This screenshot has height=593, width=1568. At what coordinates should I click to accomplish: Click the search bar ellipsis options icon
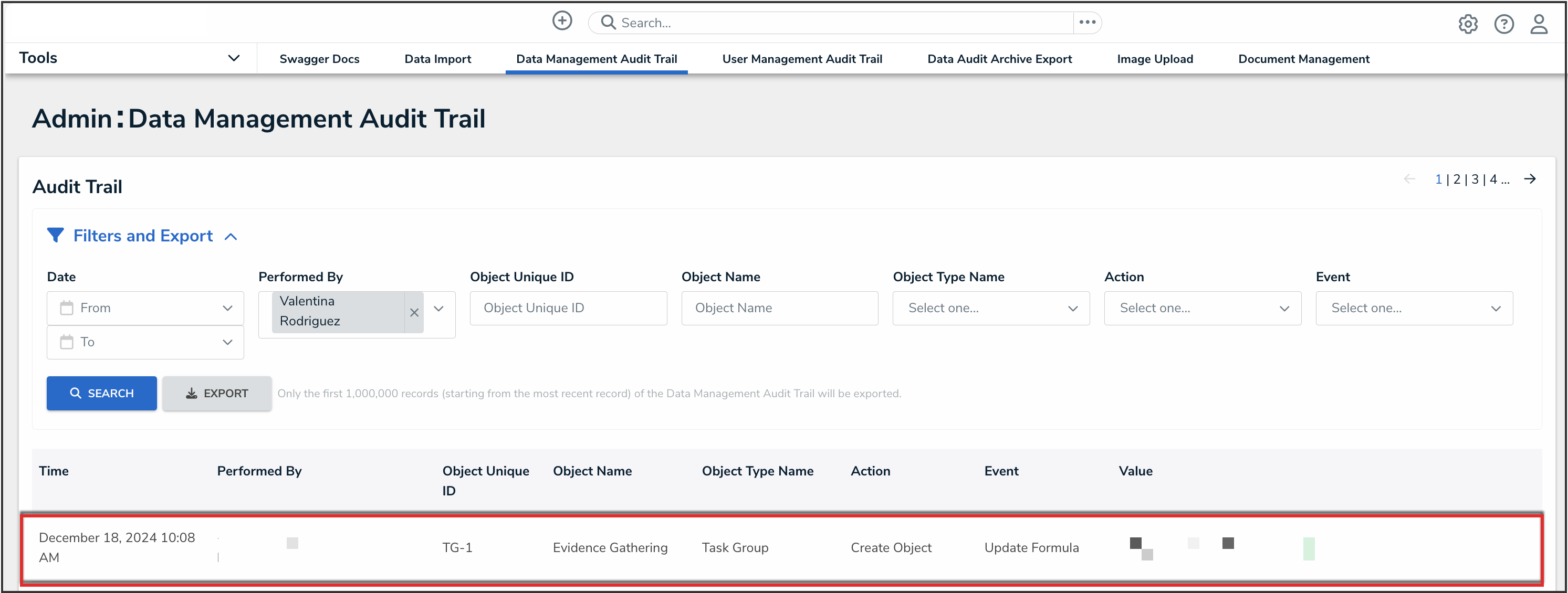coord(1087,23)
